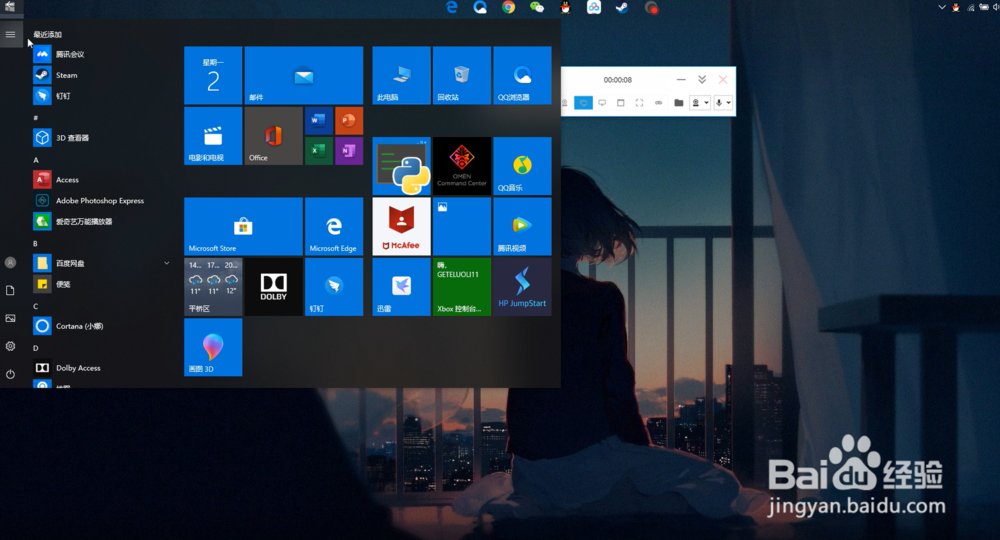Open the calendar tile showing 星期一 2
1000x540 pixels.
tap(213, 75)
